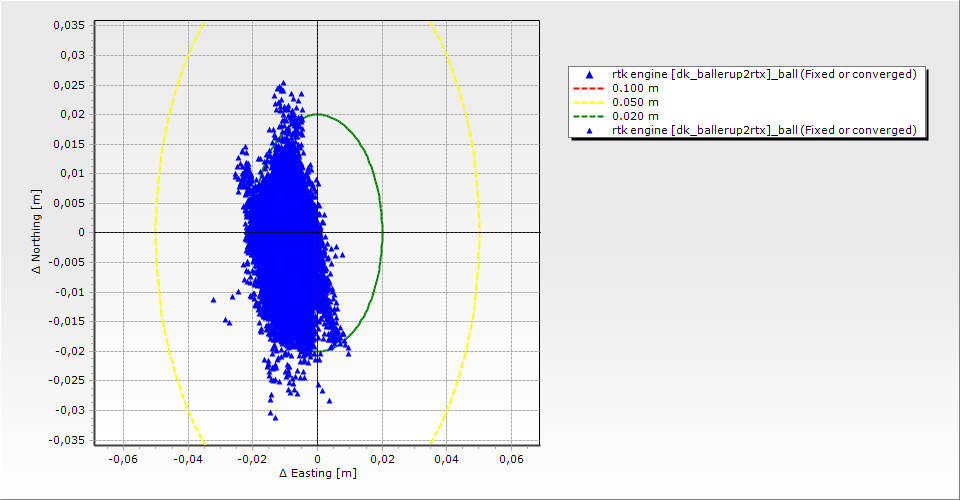This screenshot has width=960, height=500.
Task: Click the yellow dashed 0.050 m legend line sample
Action: click(x=588, y=102)
